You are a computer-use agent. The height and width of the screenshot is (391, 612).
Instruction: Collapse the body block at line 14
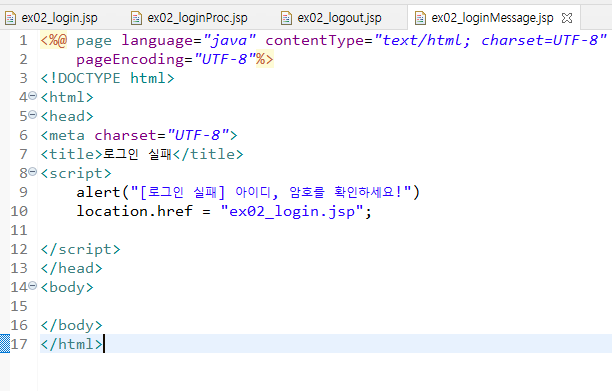pyautogui.click(x=33, y=286)
